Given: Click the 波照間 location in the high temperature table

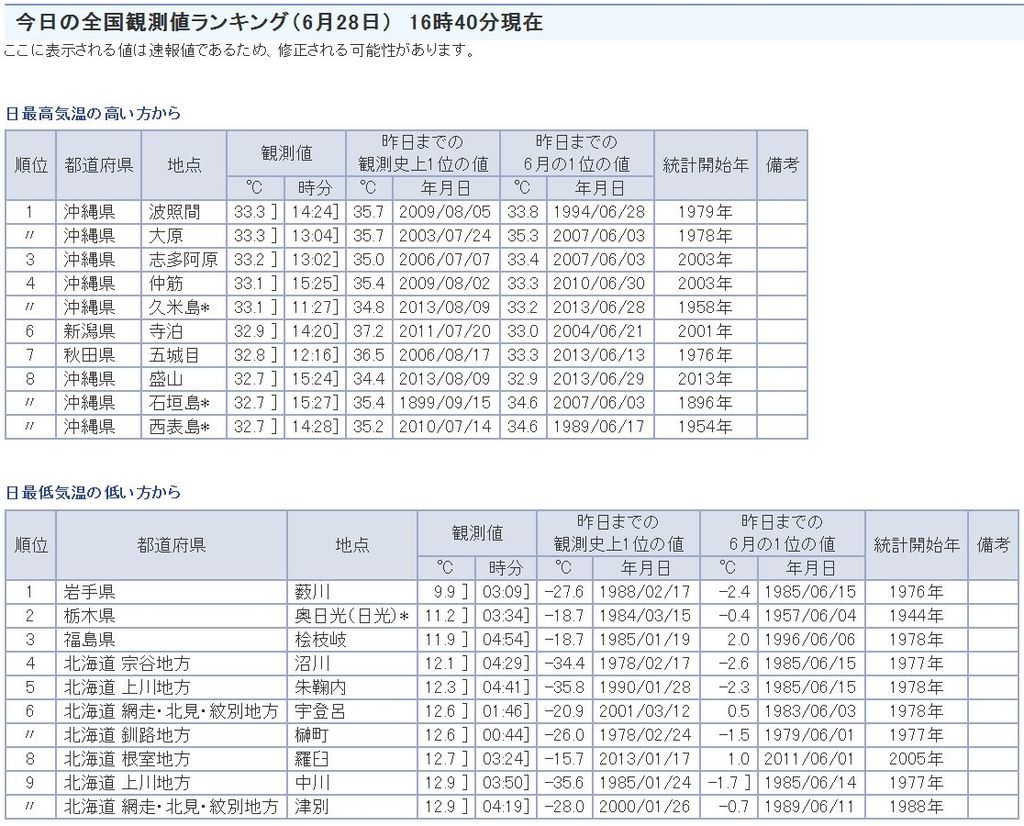Looking at the screenshot, I should tap(174, 212).
